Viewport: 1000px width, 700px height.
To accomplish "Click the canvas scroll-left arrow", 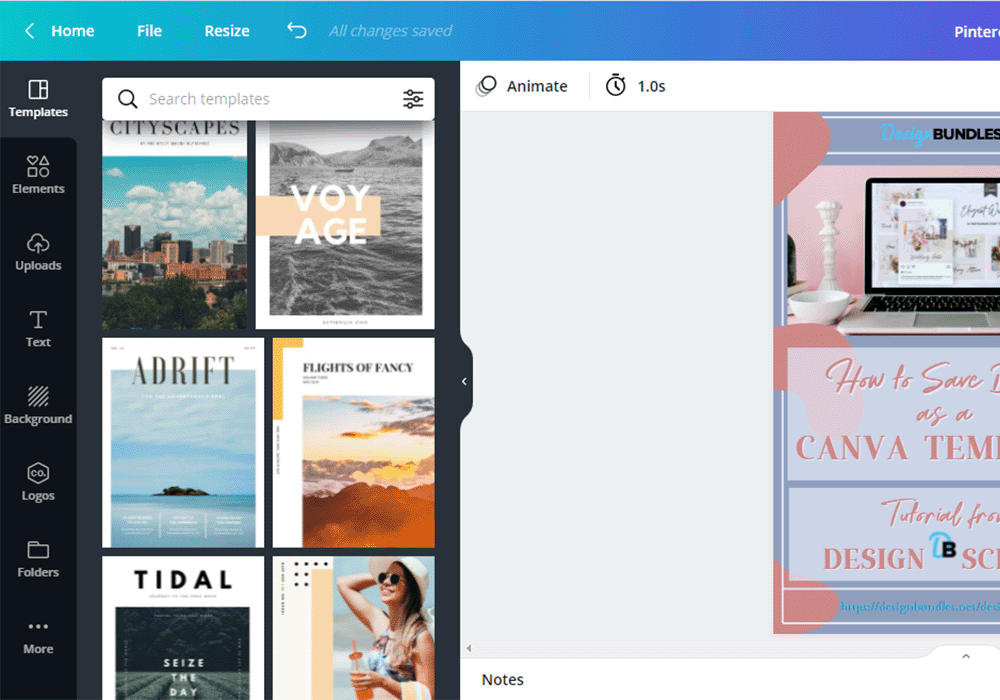I will 469,648.
